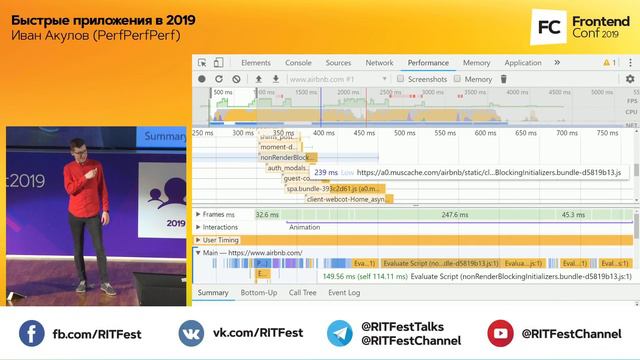
Task: Select the Summary tab
Action: 213,293
